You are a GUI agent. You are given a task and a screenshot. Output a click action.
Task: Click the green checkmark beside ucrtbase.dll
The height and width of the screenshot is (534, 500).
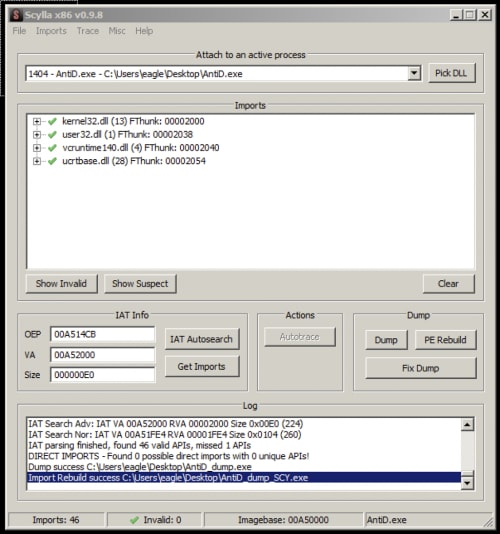[52, 161]
